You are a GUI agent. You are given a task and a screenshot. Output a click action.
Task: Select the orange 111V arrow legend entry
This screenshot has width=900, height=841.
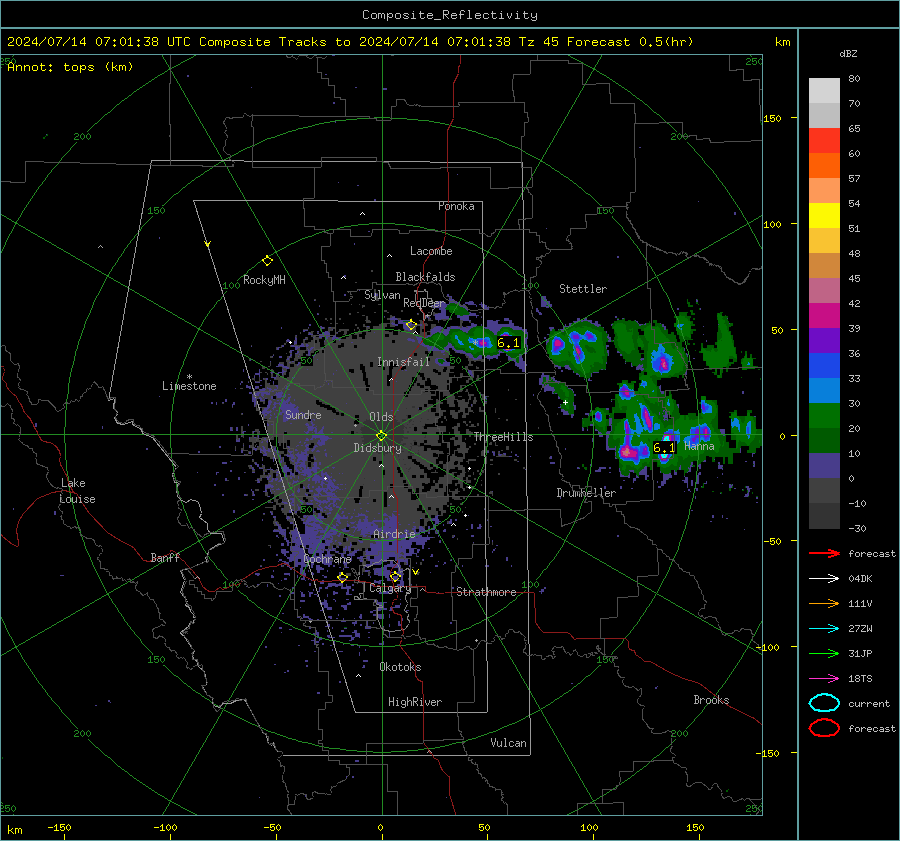click(824, 603)
